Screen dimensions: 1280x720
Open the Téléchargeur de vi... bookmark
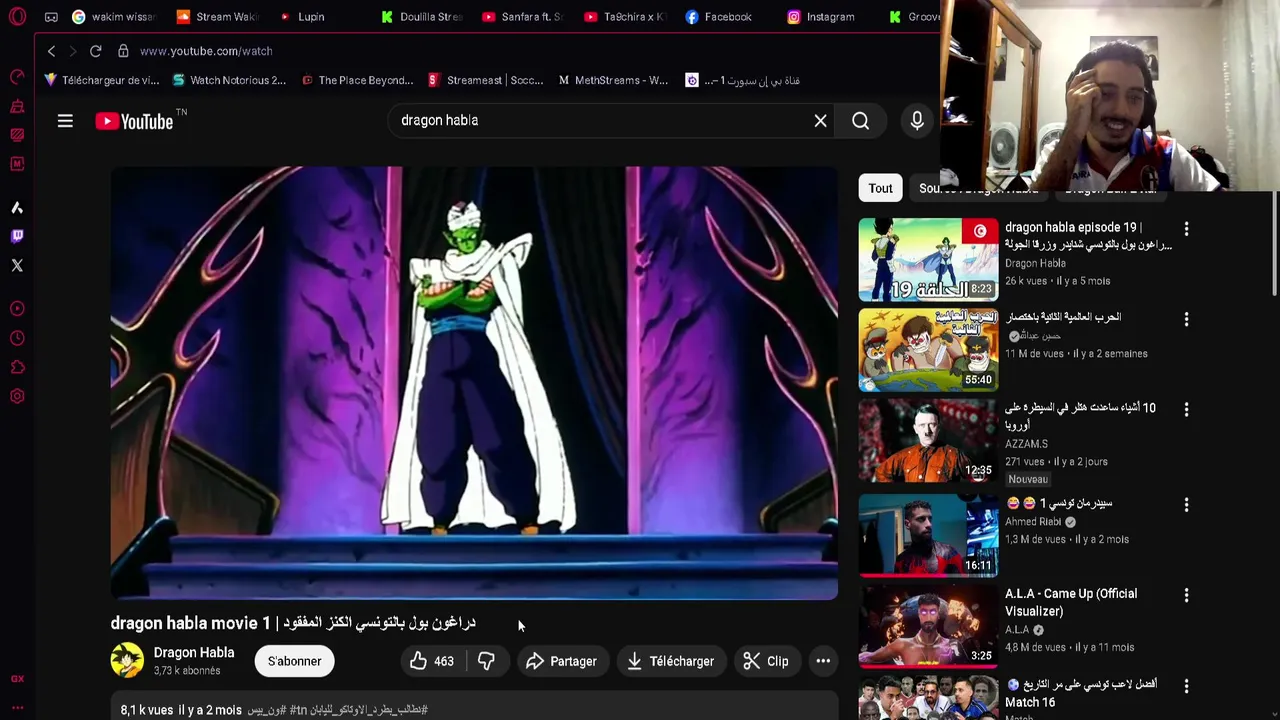tap(102, 80)
